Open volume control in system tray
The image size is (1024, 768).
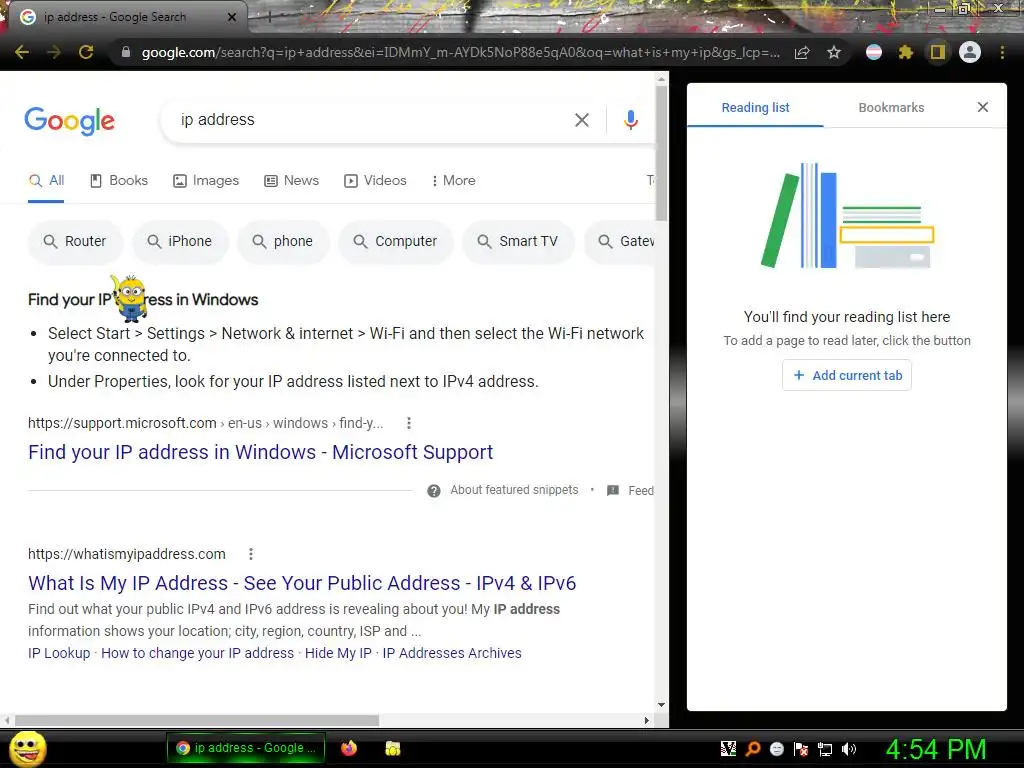point(849,749)
